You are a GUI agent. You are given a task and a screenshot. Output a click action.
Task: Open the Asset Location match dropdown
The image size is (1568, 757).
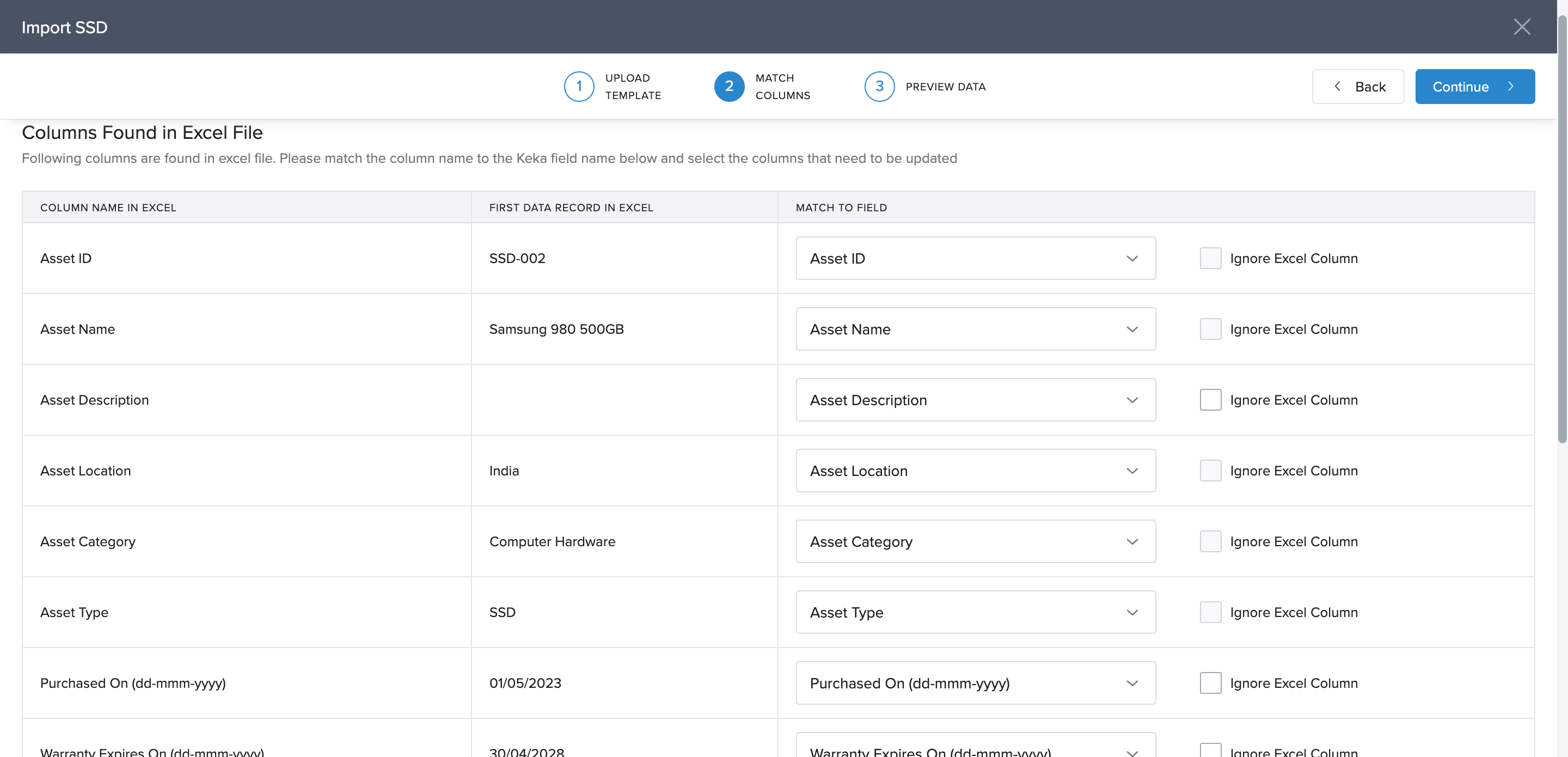(x=975, y=471)
